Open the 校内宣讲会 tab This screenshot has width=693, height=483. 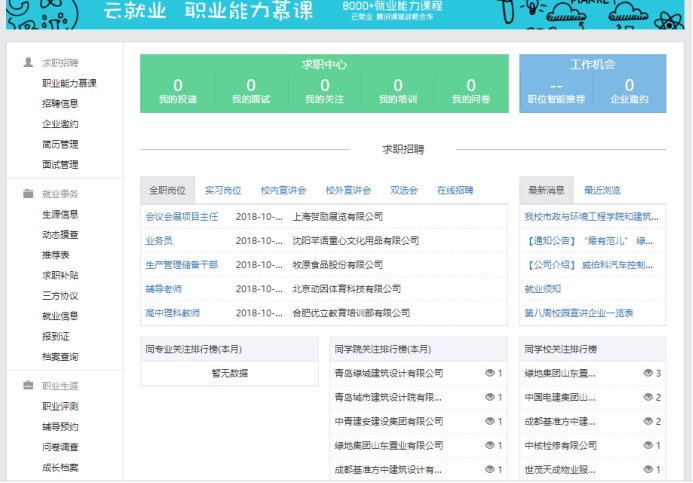(283, 190)
